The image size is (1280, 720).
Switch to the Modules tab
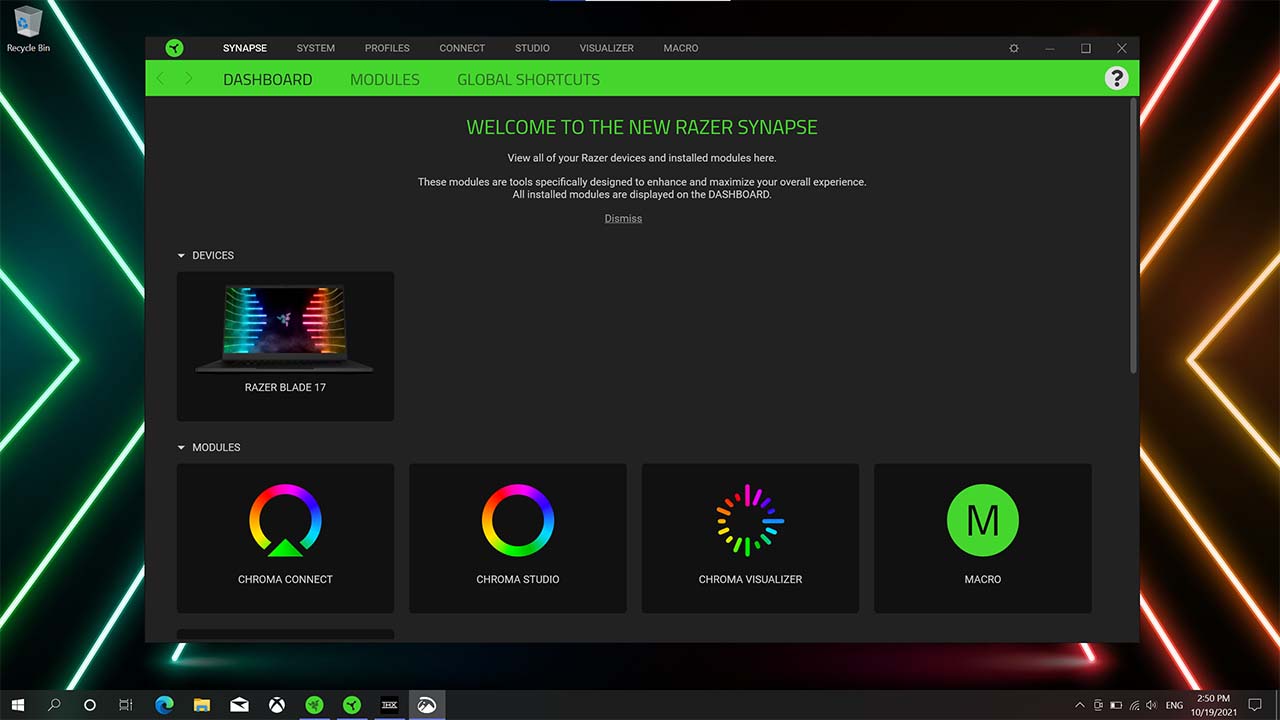[x=384, y=79]
